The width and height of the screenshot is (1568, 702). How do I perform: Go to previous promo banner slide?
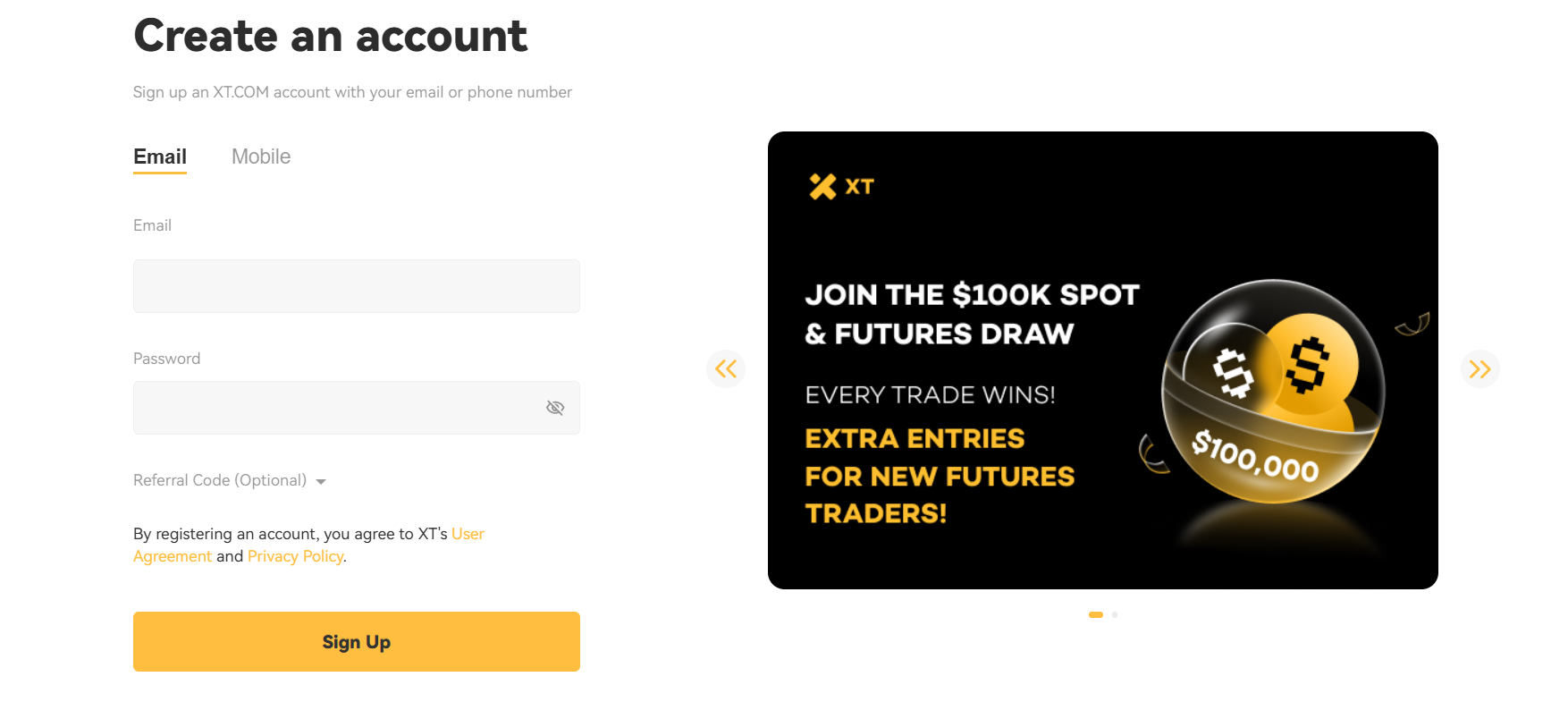coord(726,368)
